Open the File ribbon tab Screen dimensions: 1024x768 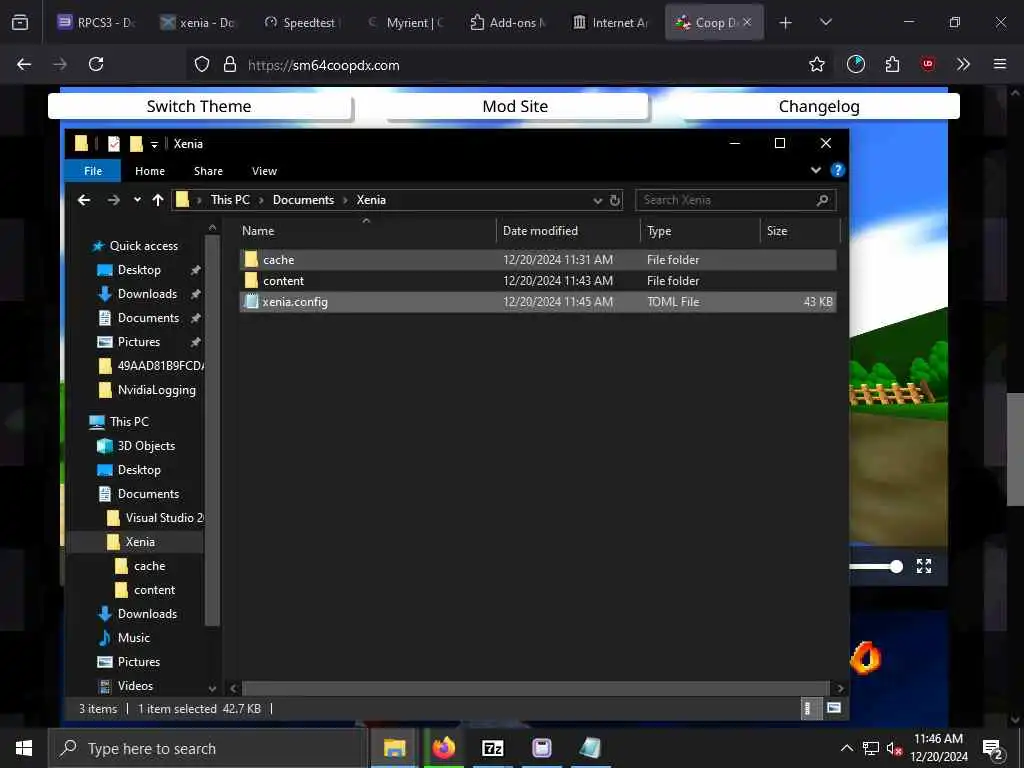[93, 171]
